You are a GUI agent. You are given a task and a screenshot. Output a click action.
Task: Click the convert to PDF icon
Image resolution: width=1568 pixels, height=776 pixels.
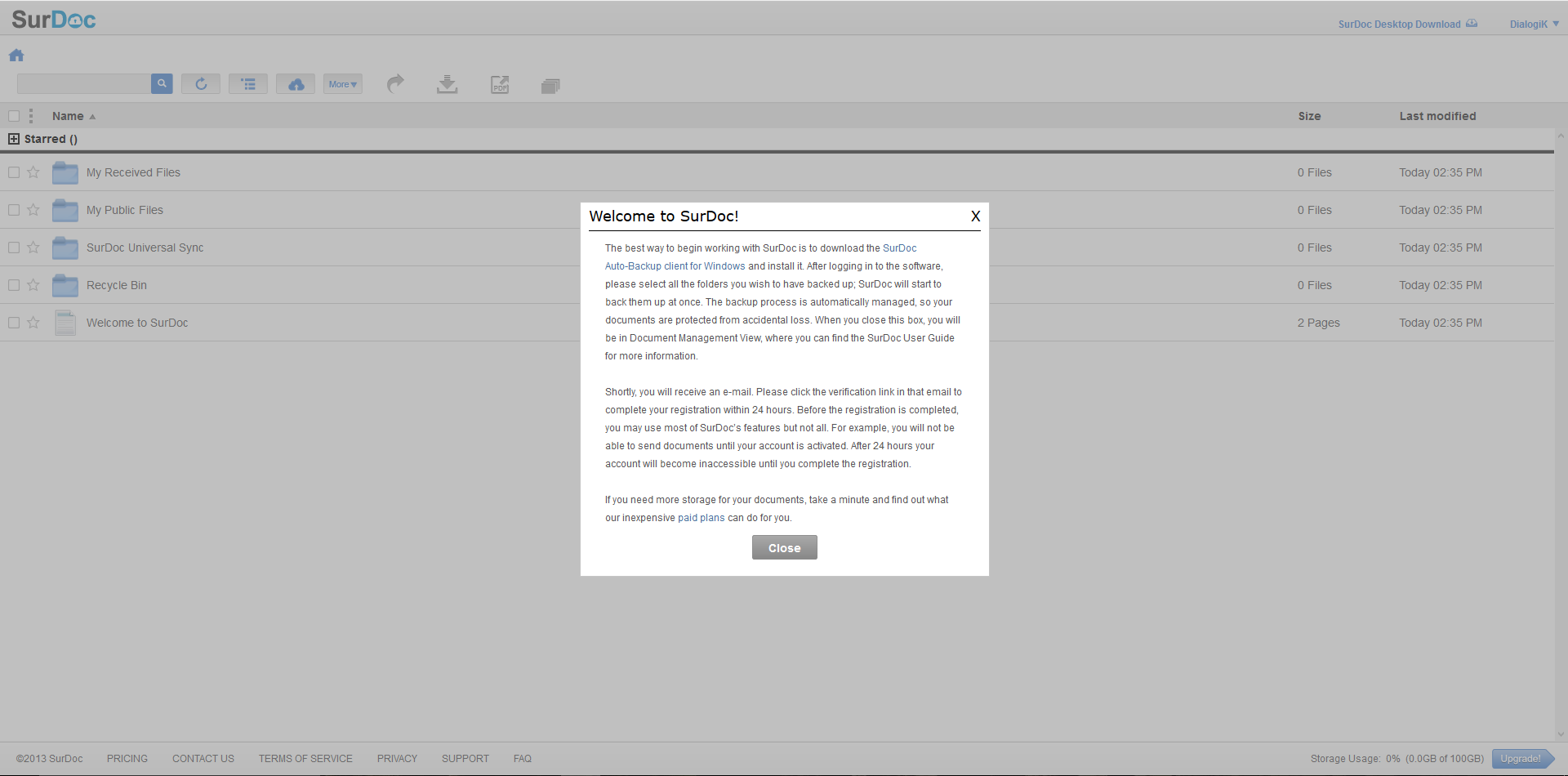[x=499, y=84]
